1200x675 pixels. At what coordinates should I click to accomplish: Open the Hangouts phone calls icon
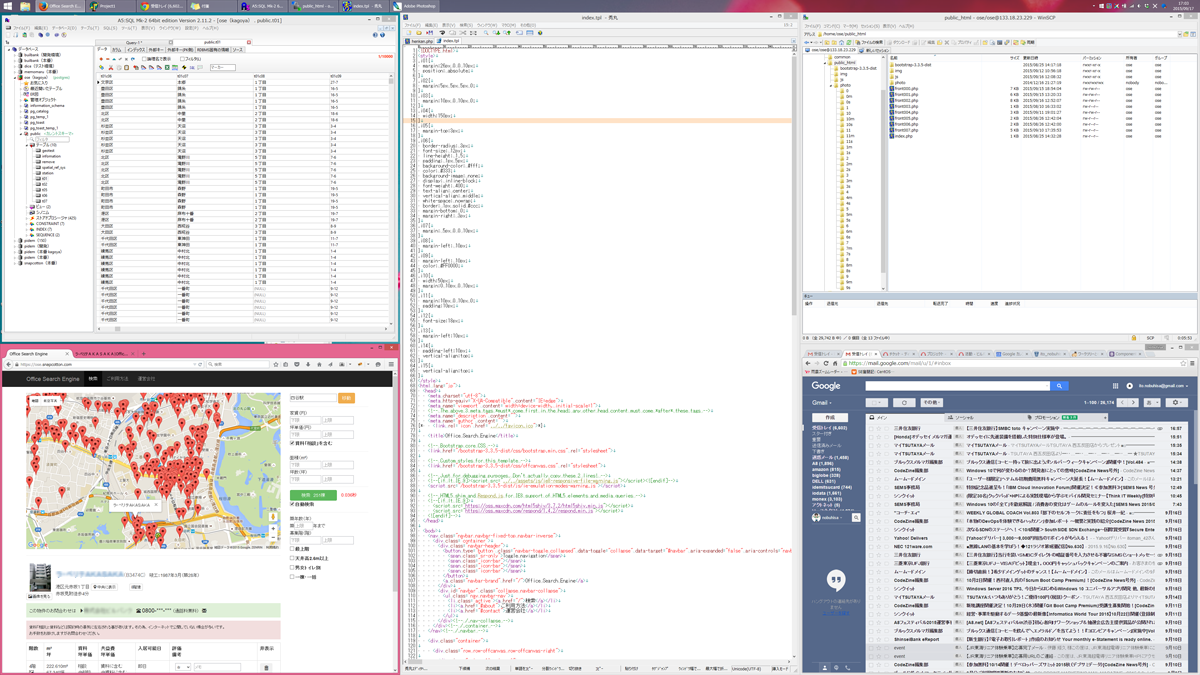tap(848, 667)
